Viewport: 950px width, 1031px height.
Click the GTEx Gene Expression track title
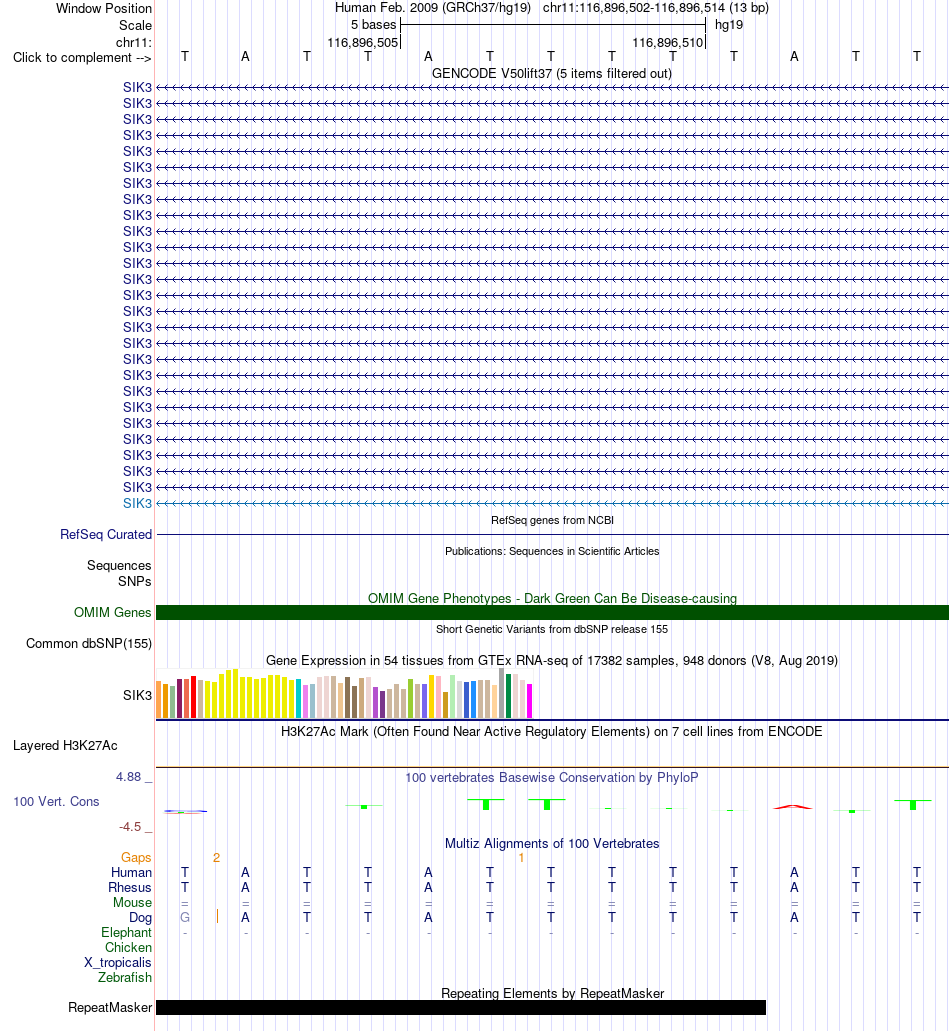pyautogui.click(x=552, y=660)
